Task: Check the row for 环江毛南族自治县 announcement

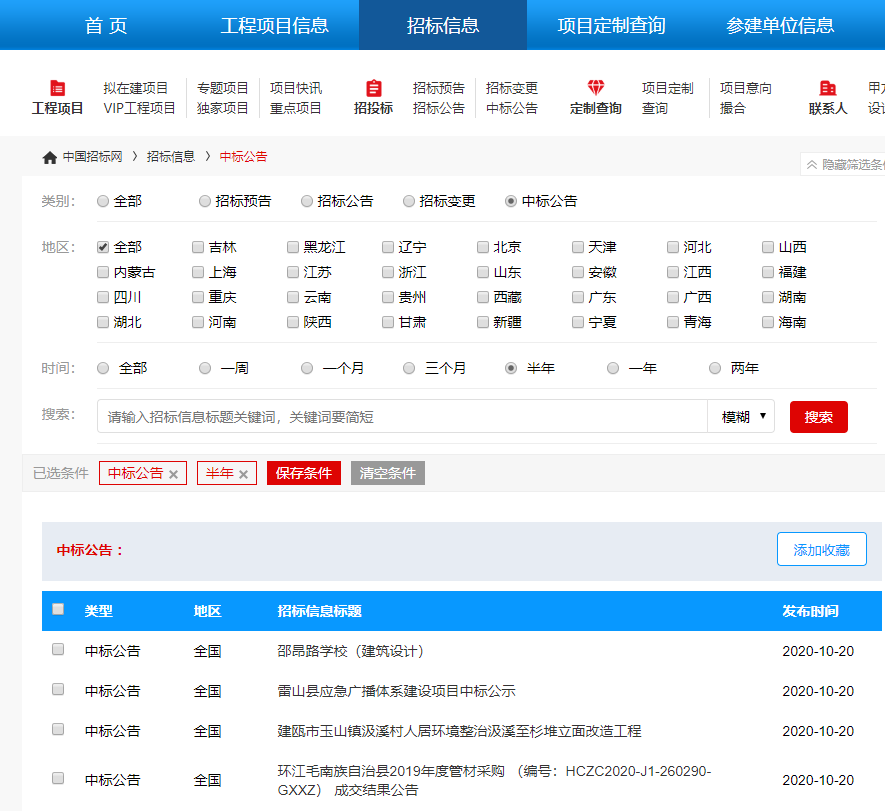Action: click(58, 778)
